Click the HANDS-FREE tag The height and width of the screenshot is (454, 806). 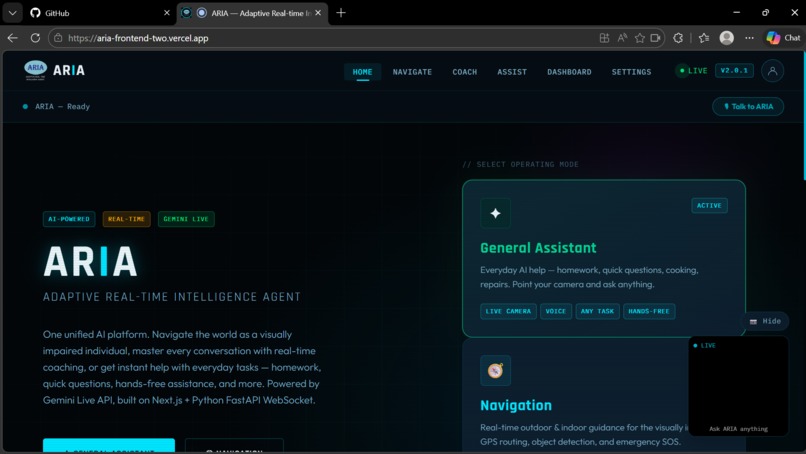[x=649, y=311]
